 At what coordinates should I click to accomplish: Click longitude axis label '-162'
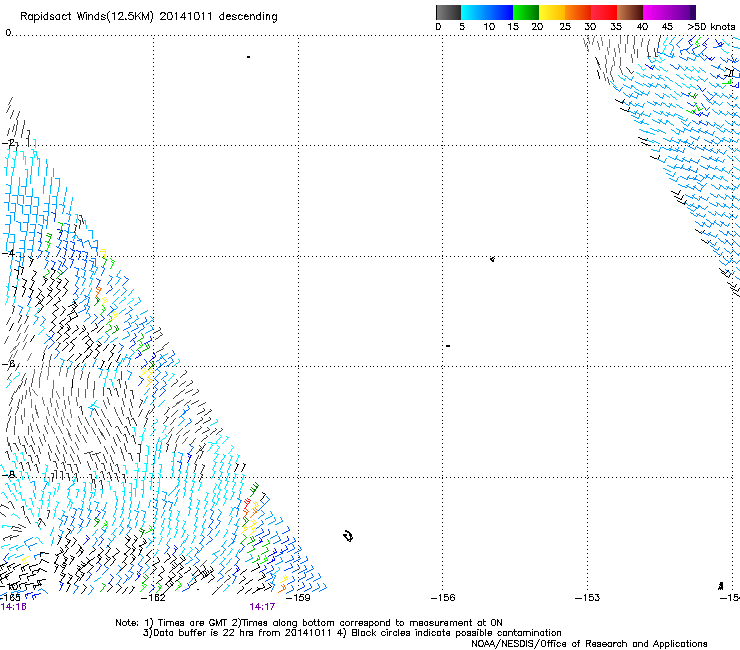153,598
